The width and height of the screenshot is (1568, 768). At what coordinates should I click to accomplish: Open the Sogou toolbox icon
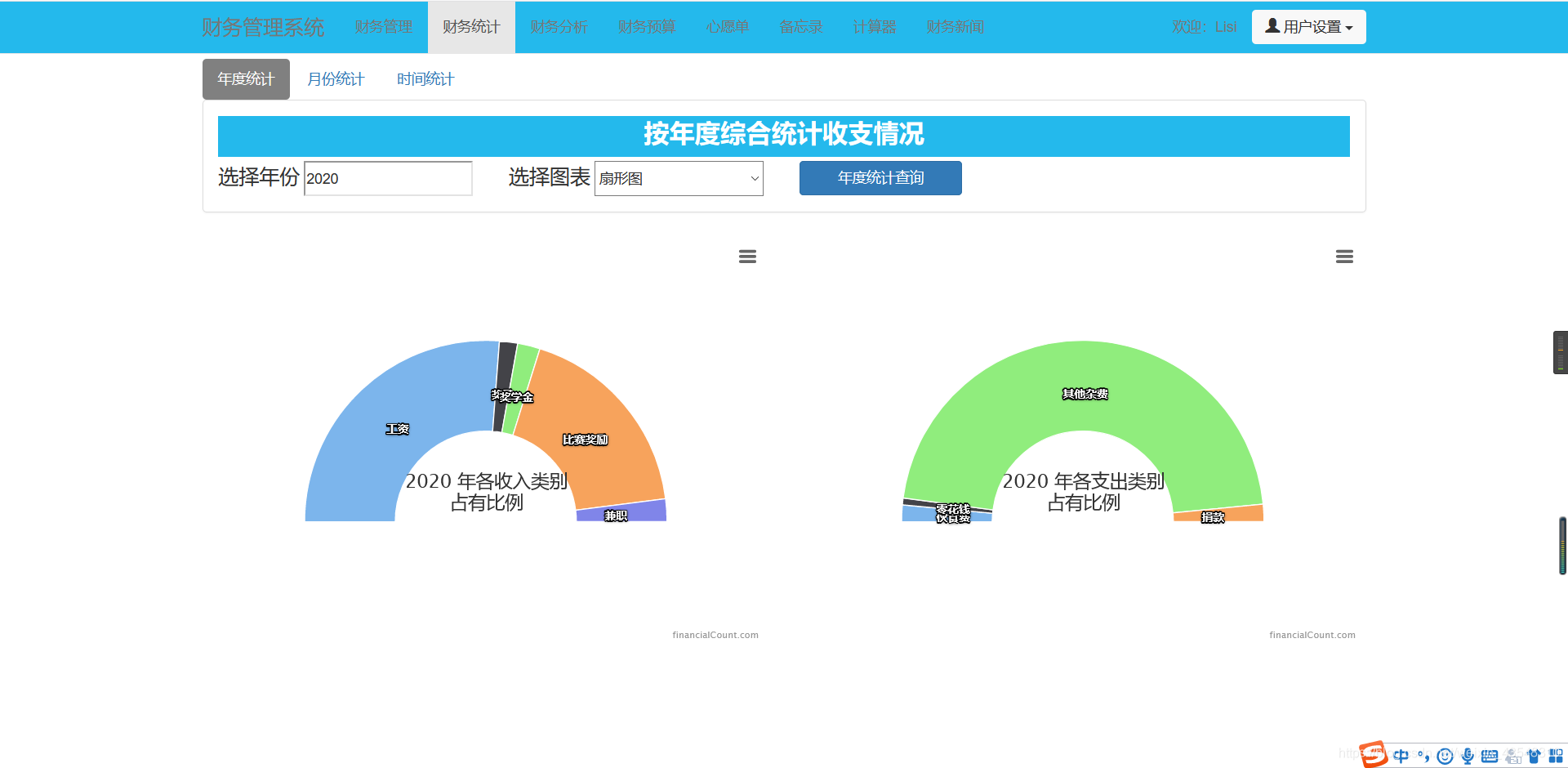pyautogui.click(x=1554, y=756)
